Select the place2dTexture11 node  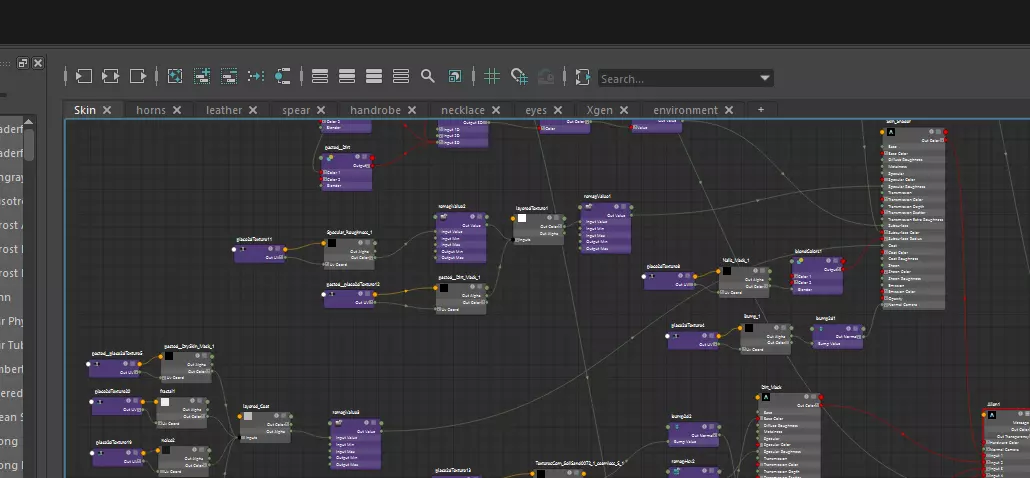click(x=259, y=252)
